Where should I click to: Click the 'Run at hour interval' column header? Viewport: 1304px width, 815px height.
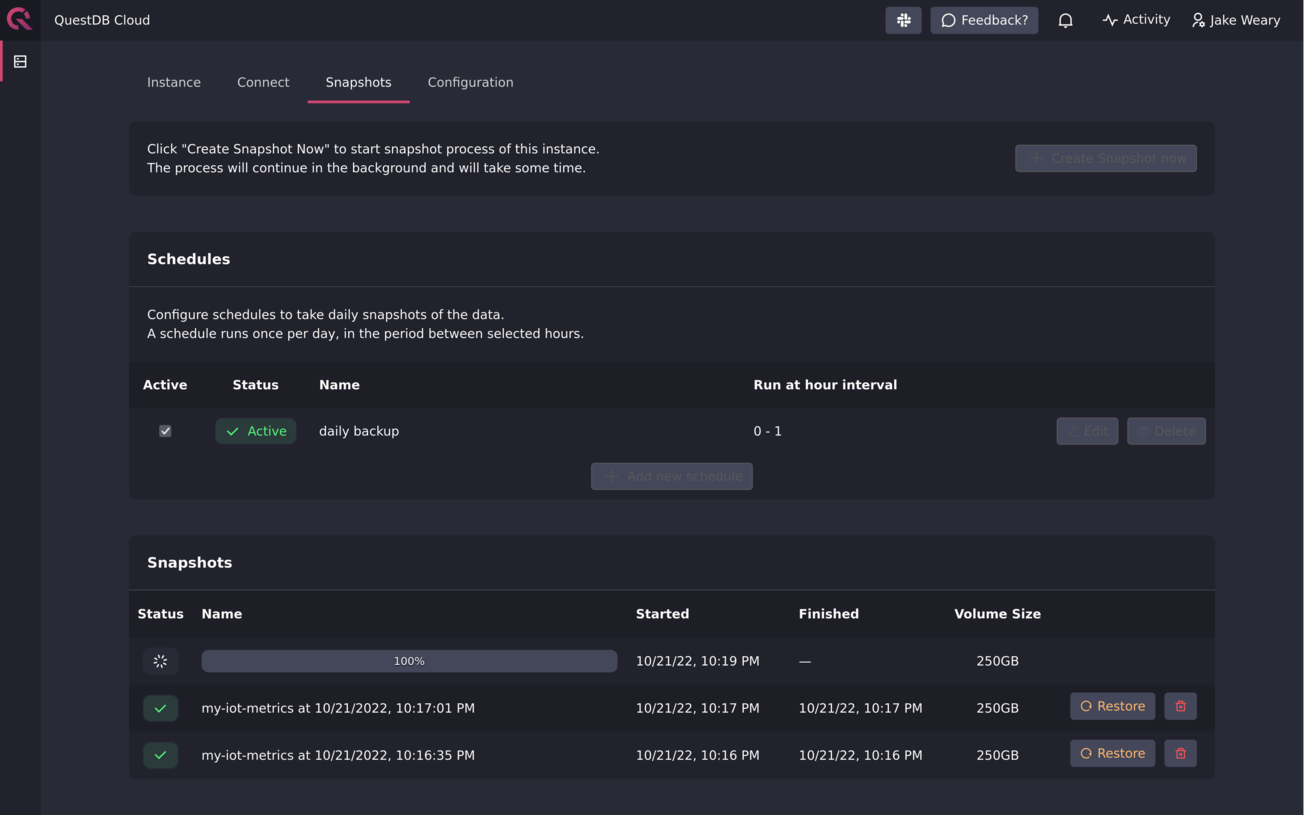coord(825,385)
